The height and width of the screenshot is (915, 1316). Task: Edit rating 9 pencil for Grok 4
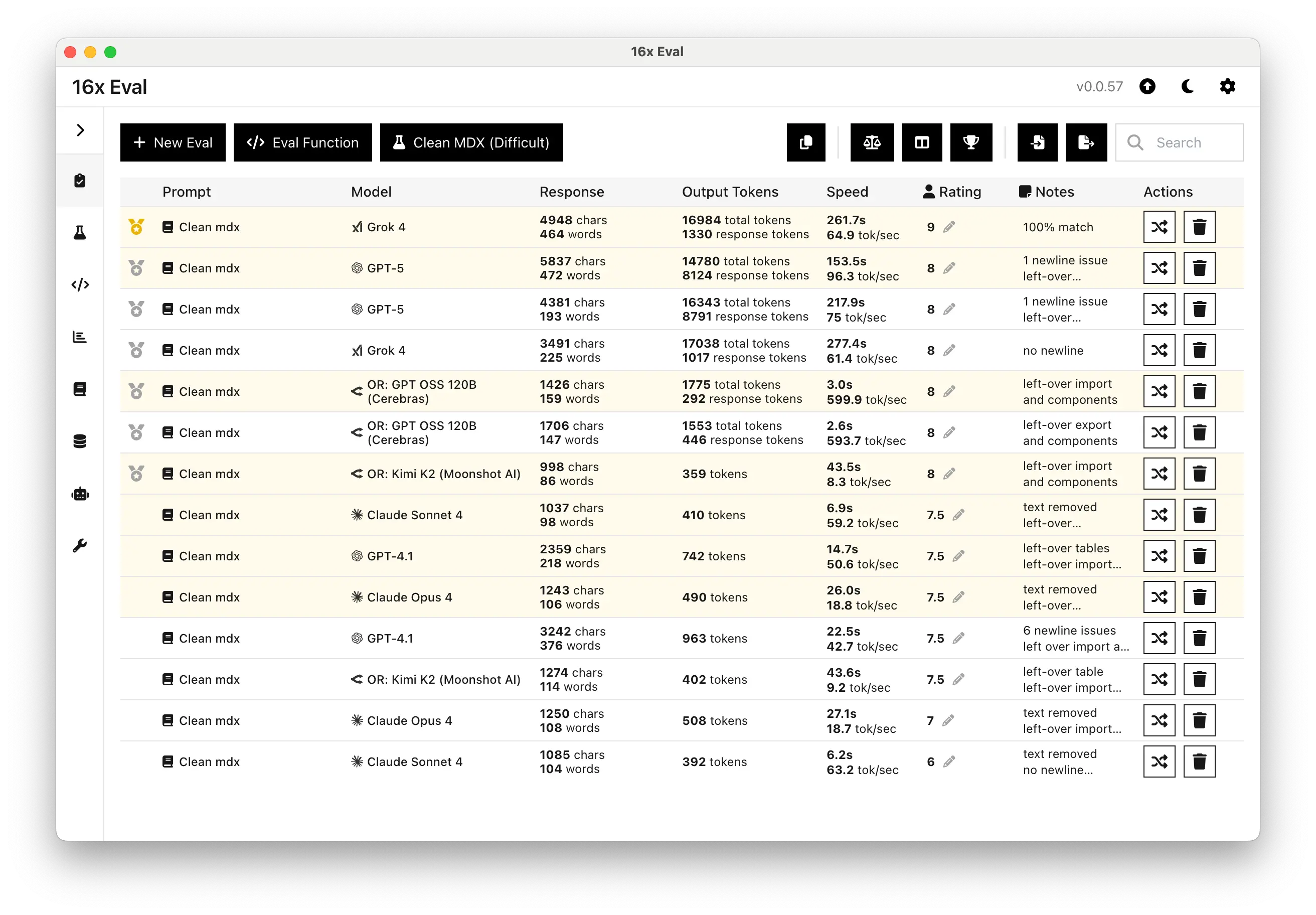click(949, 227)
